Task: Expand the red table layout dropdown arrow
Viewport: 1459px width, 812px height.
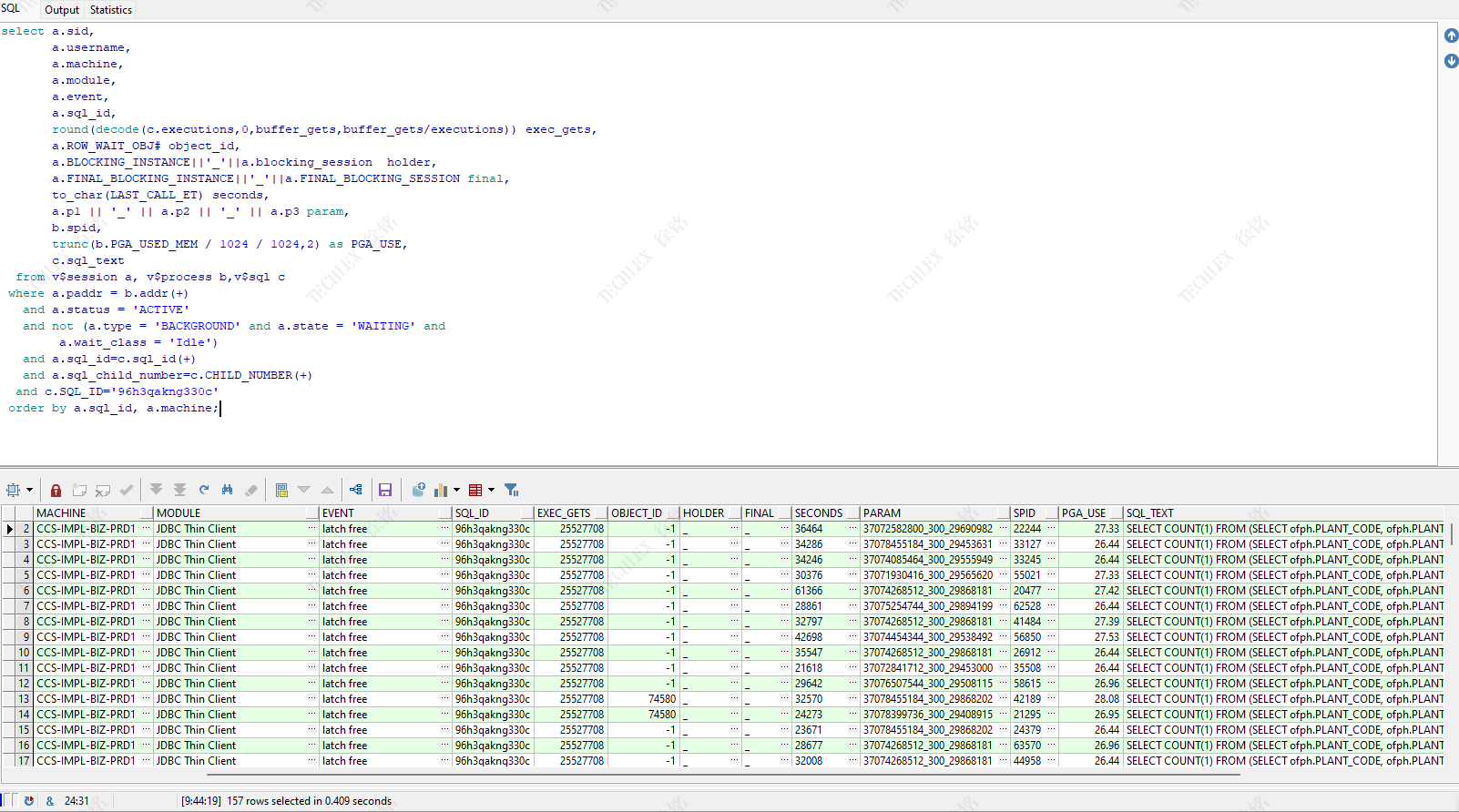Action: [x=491, y=490]
